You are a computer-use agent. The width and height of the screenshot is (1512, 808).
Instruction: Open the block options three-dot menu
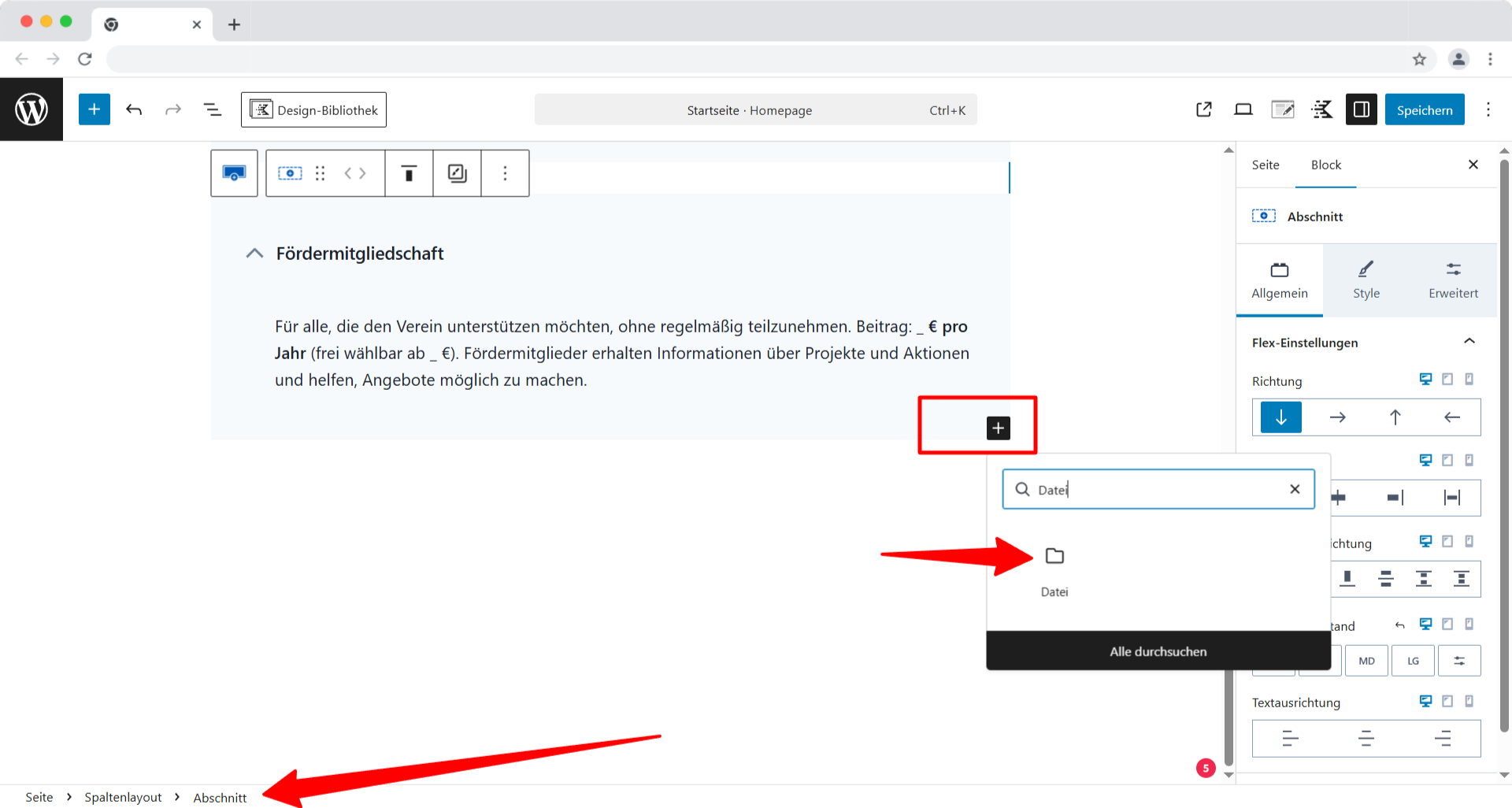coord(505,173)
